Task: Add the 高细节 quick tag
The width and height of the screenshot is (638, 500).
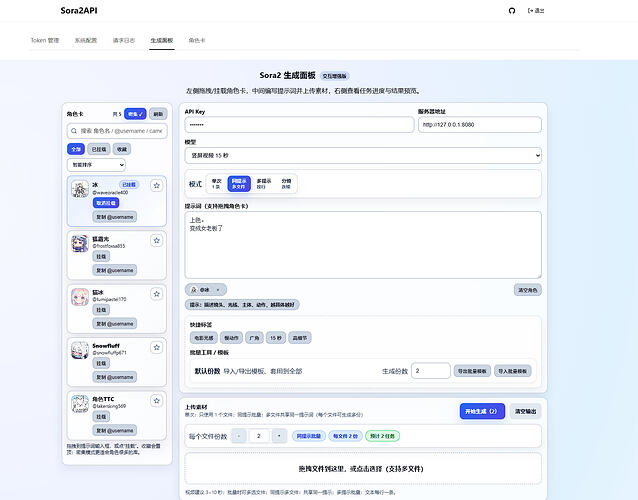Action: [x=300, y=338]
